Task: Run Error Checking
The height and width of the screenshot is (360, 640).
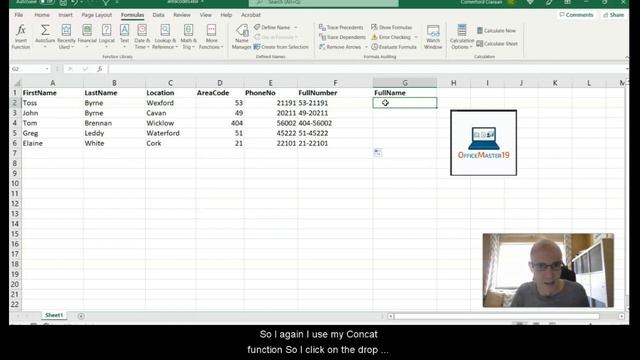Action: pos(391,37)
